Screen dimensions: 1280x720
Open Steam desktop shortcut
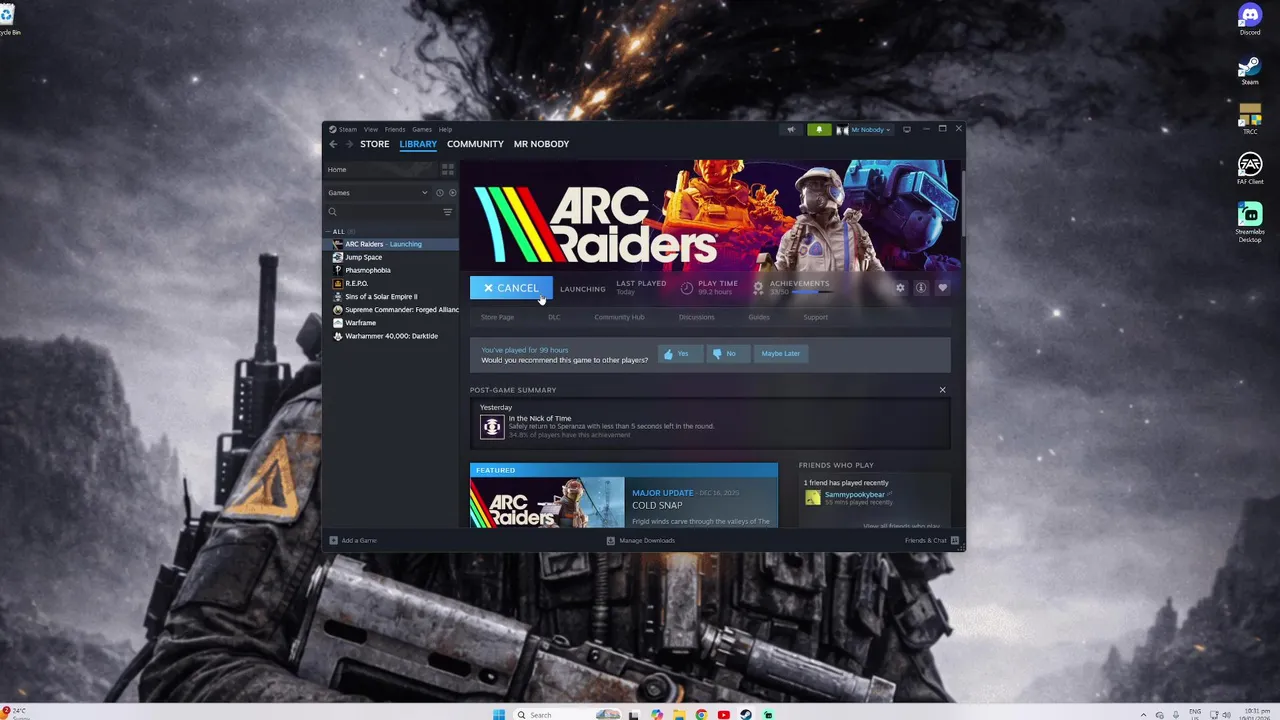(1250, 70)
